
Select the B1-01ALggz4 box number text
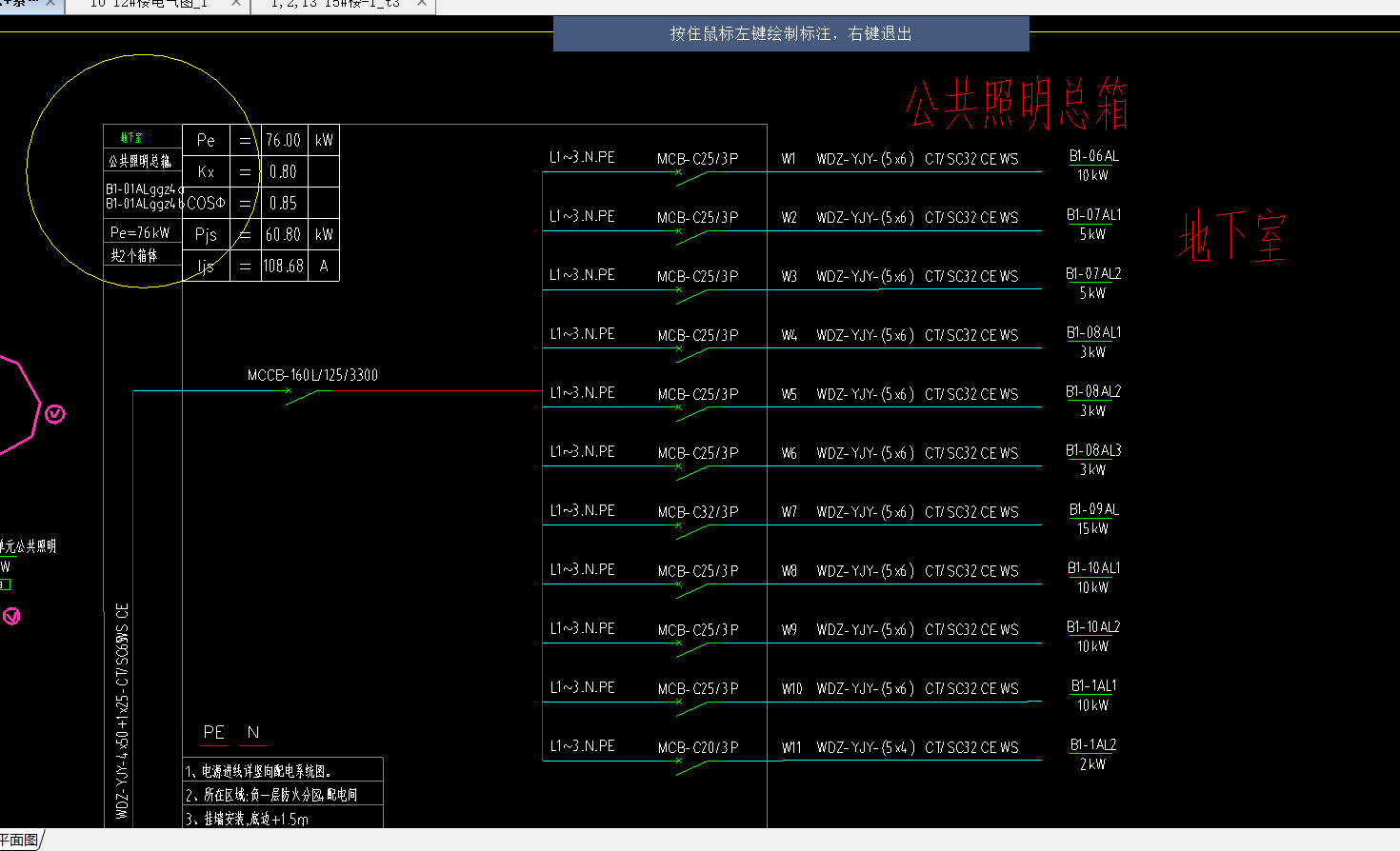click(x=144, y=196)
